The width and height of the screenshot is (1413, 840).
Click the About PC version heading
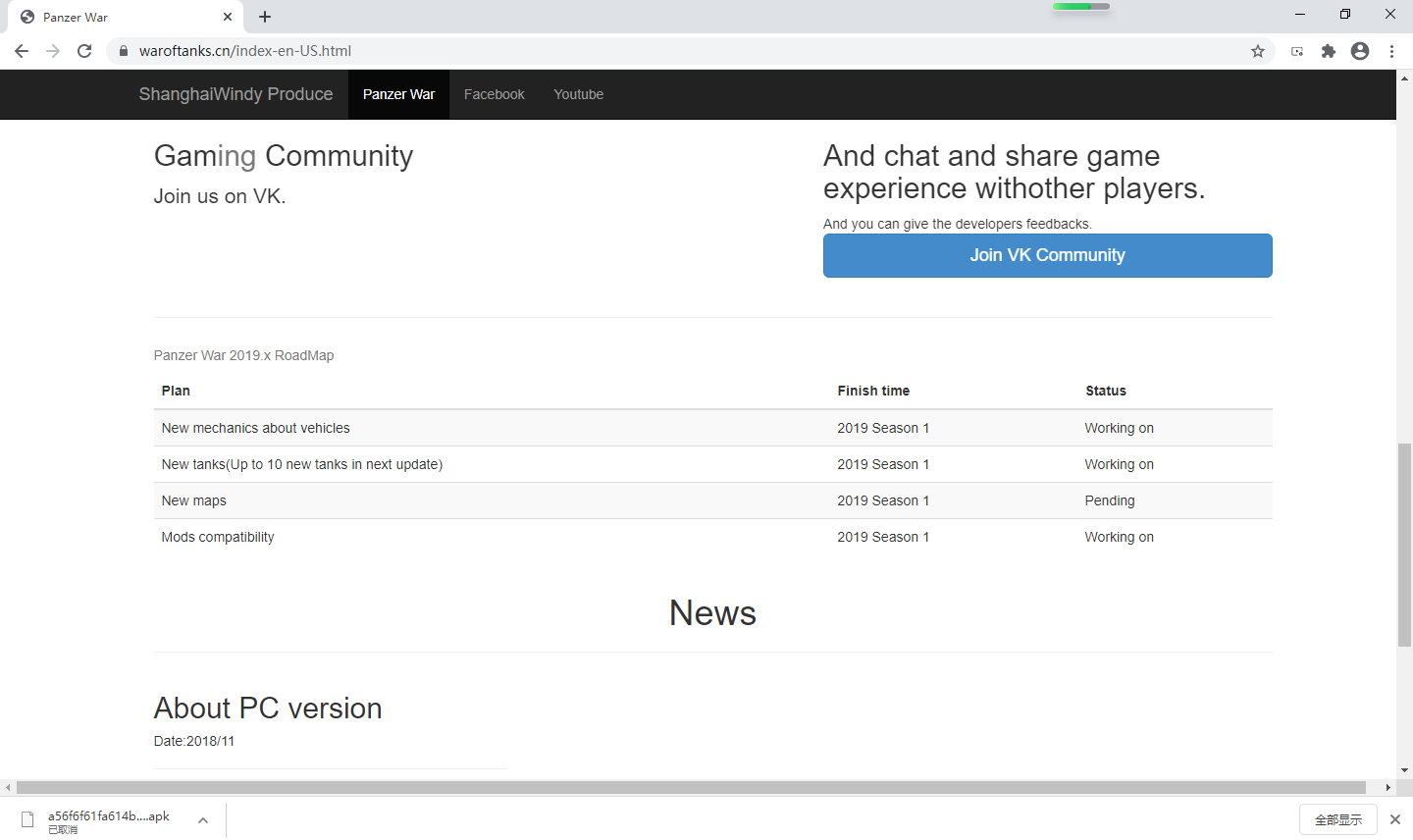268,709
